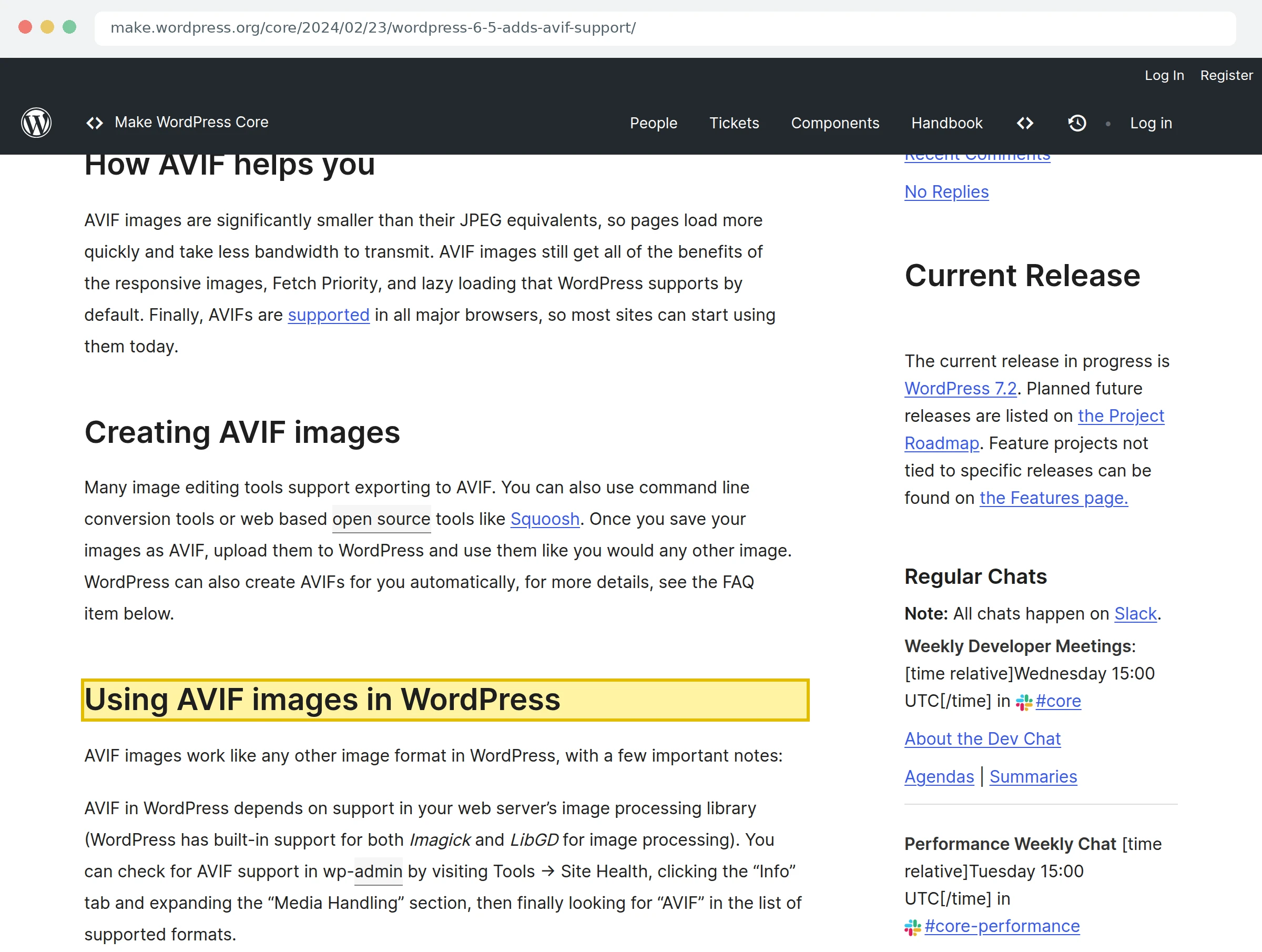Open the Slack link in Regular Chats
Image resolution: width=1262 pixels, height=952 pixels.
1135,614
